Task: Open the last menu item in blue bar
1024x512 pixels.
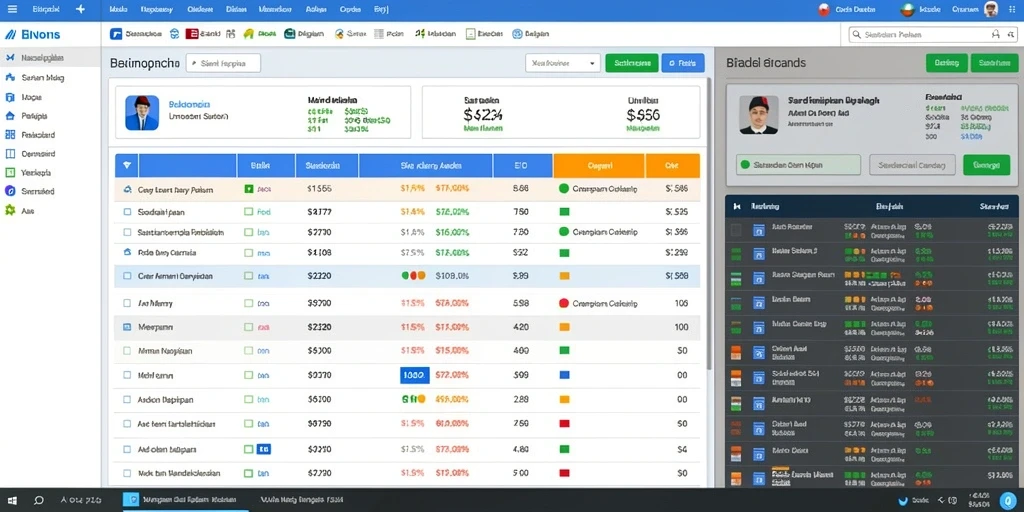Action: click(x=381, y=10)
